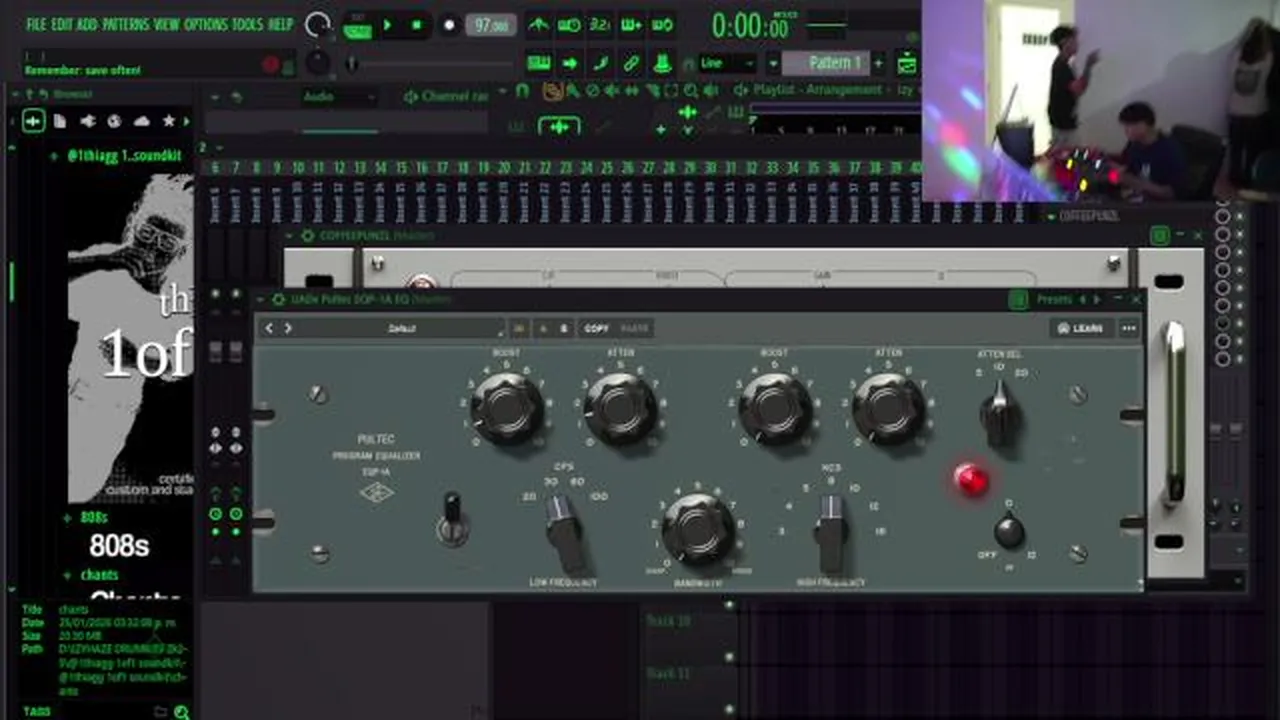This screenshot has height=720, width=1280.
Task: Click the browser starred favorites icon
Action: [x=168, y=121]
